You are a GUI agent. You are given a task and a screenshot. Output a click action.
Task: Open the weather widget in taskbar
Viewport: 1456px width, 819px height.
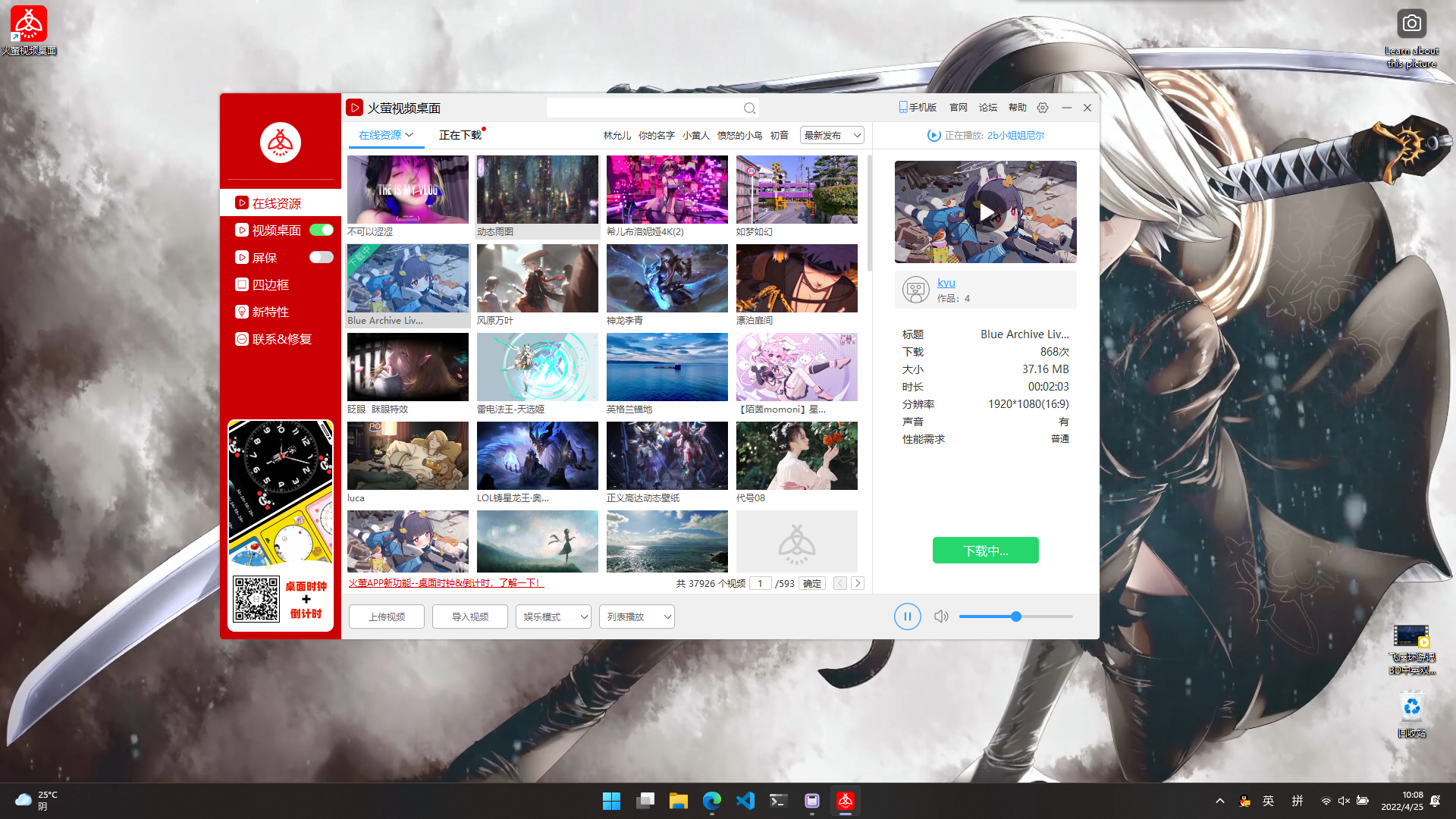pyautogui.click(x=36, y=801)
